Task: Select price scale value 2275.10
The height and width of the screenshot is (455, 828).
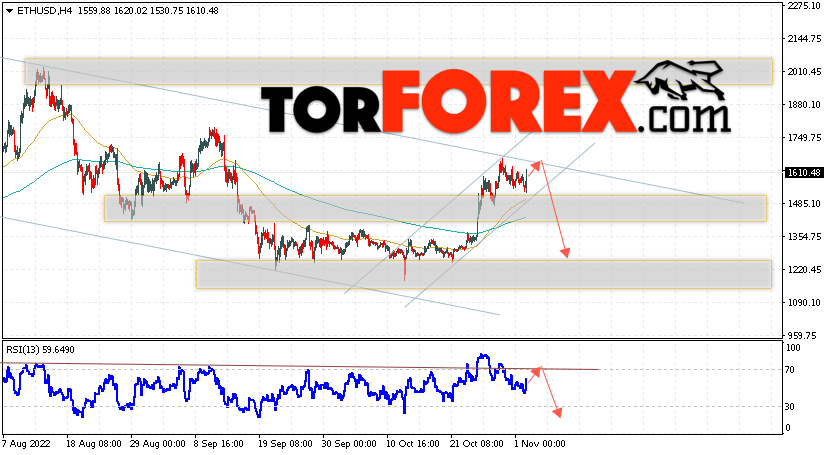Action: click(x=804, y=6)
